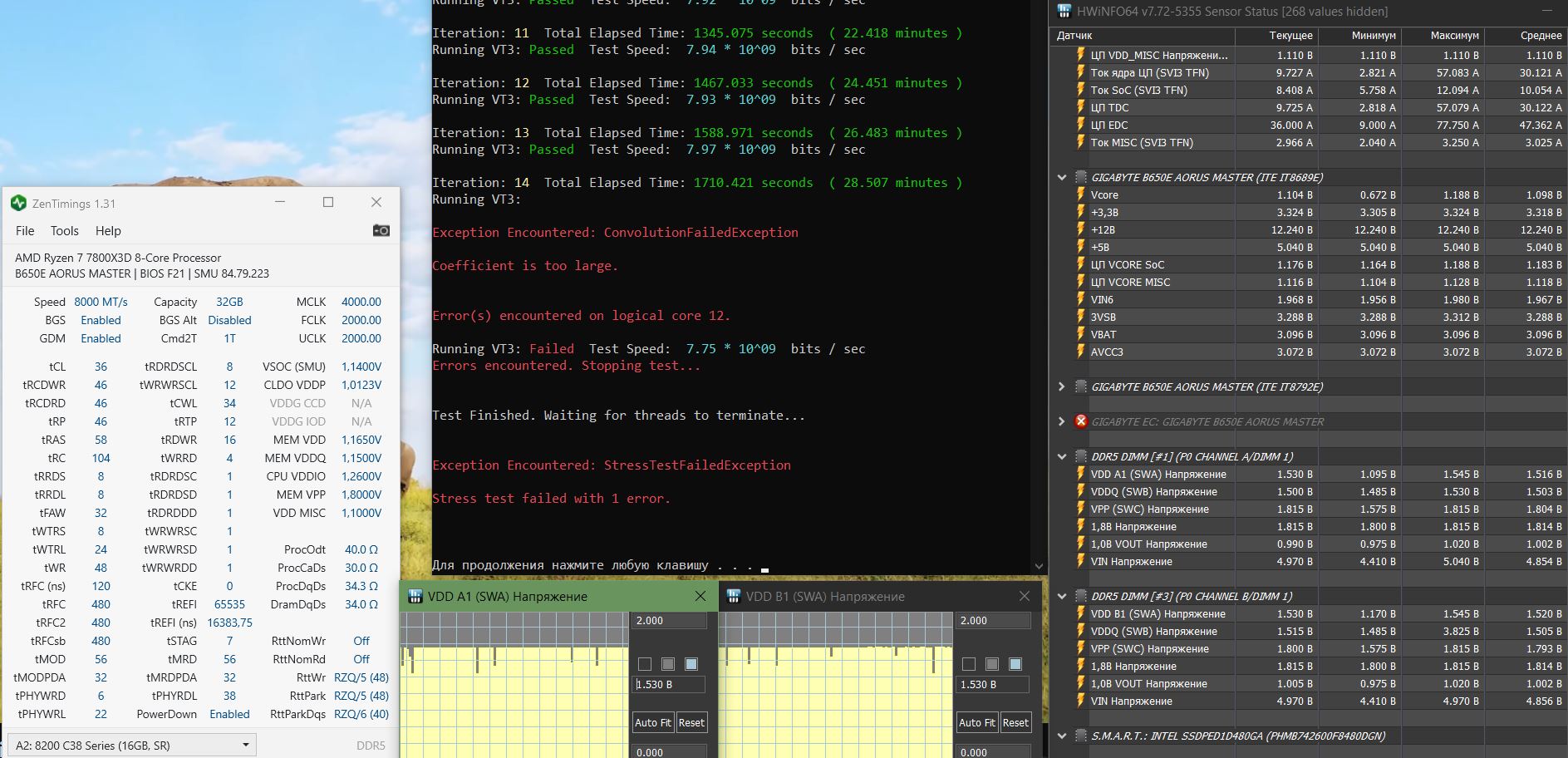Click the lightning icon beside ЦП EDC
This screenshot has width=1568, height=758.
[1080, 125]
